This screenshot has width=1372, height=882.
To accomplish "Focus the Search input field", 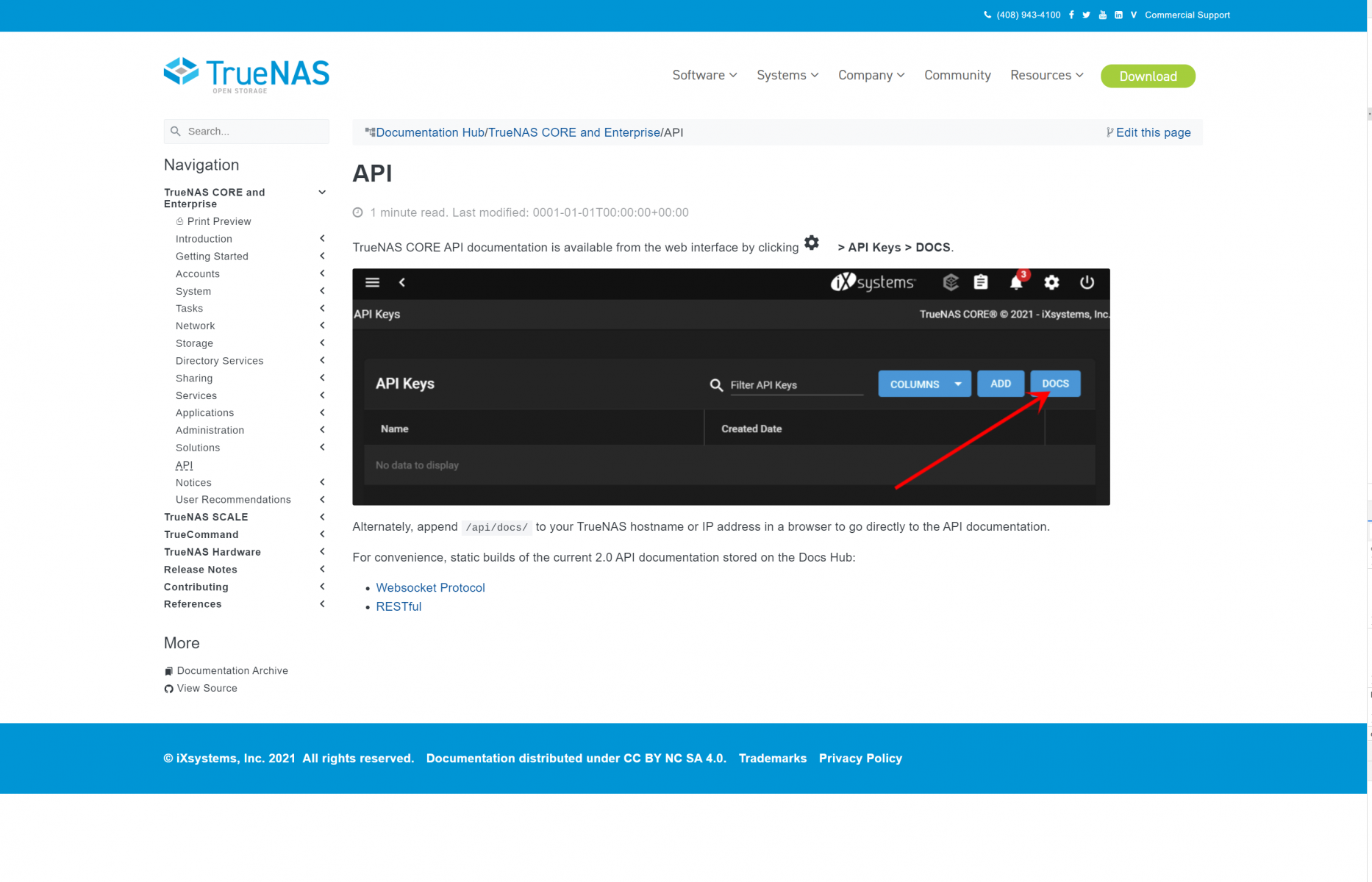I will click(246, 132).
